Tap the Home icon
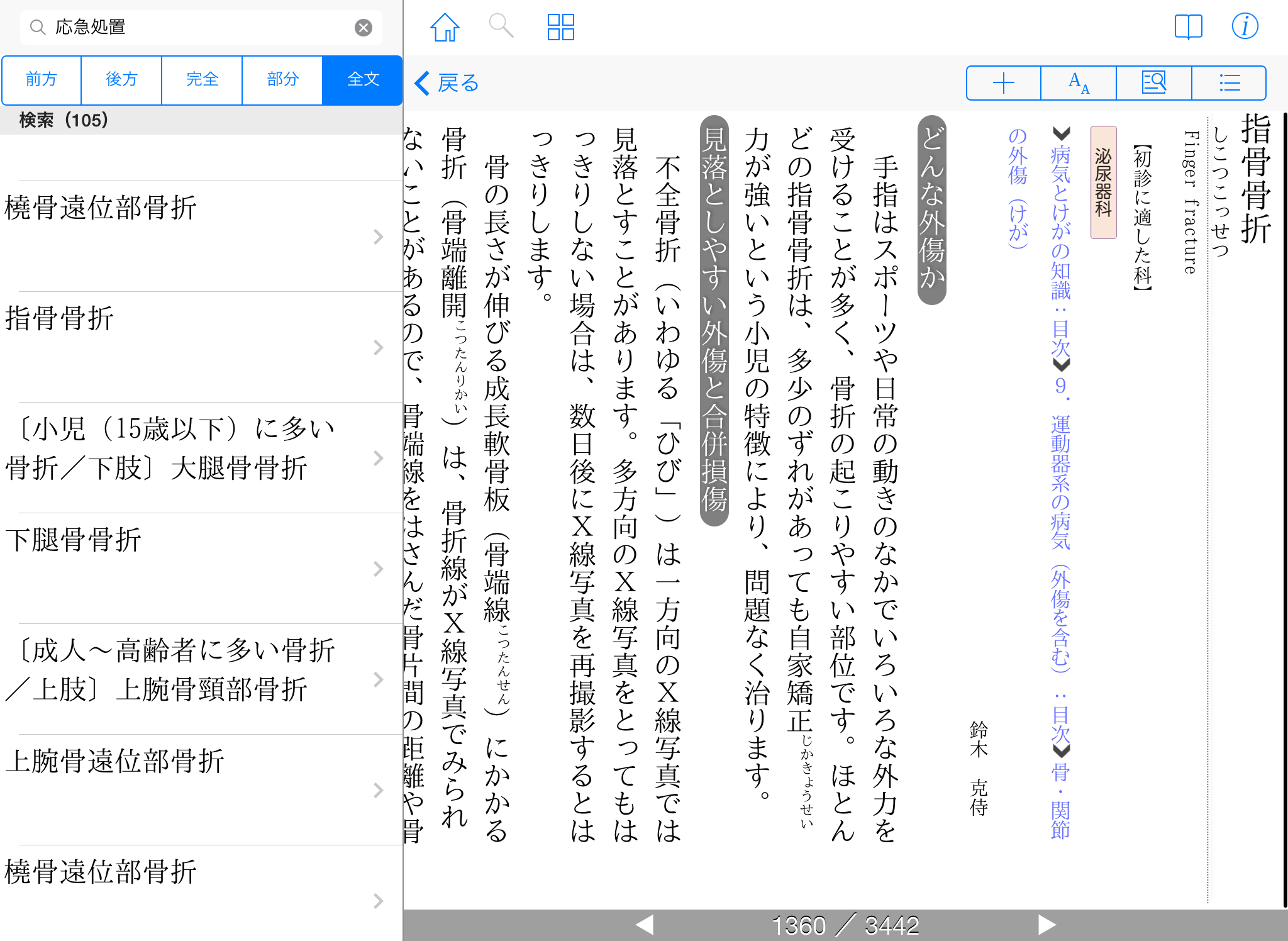The width and height of the screenshot is (1288, 941). click(445, 28)
